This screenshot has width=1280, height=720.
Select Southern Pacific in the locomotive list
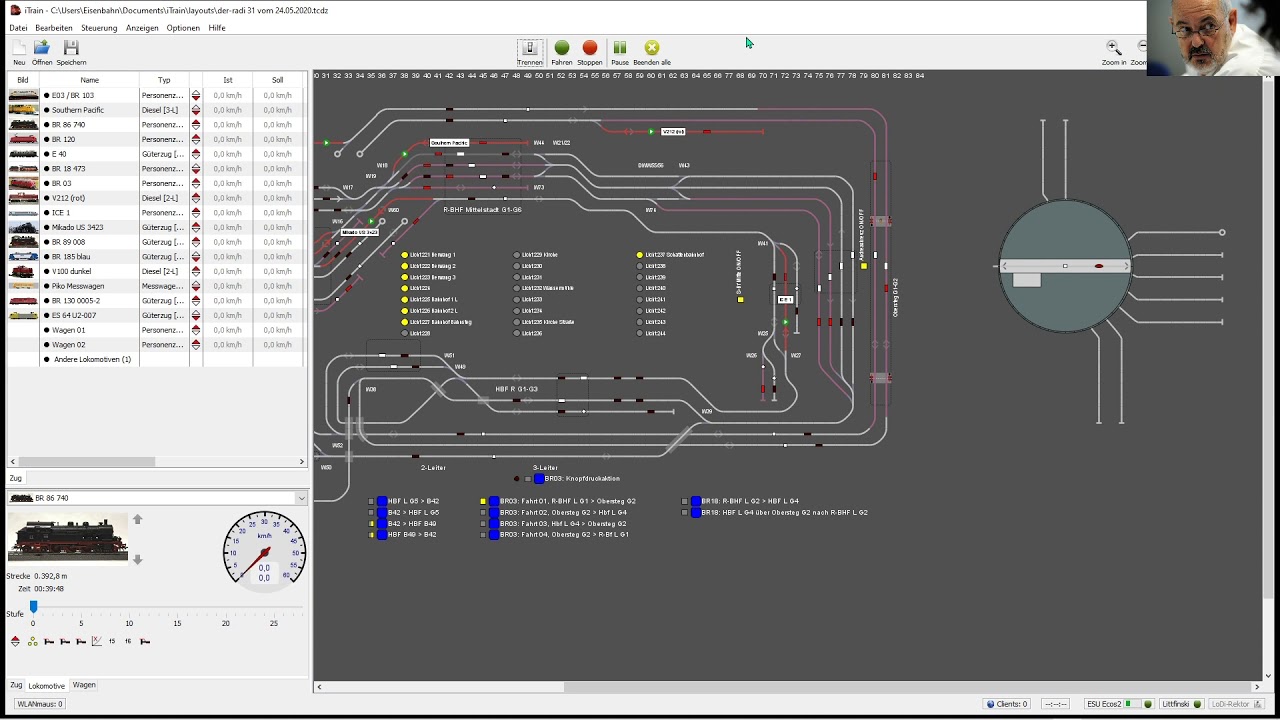78,110
